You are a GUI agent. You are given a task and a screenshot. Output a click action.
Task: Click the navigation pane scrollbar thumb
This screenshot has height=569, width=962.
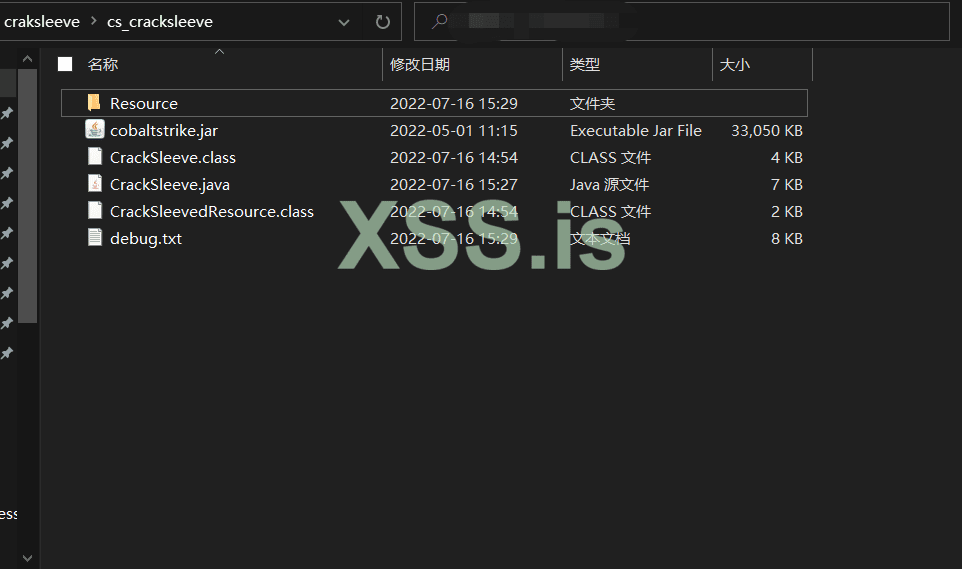pyautogui.click(x=27, y=196)
